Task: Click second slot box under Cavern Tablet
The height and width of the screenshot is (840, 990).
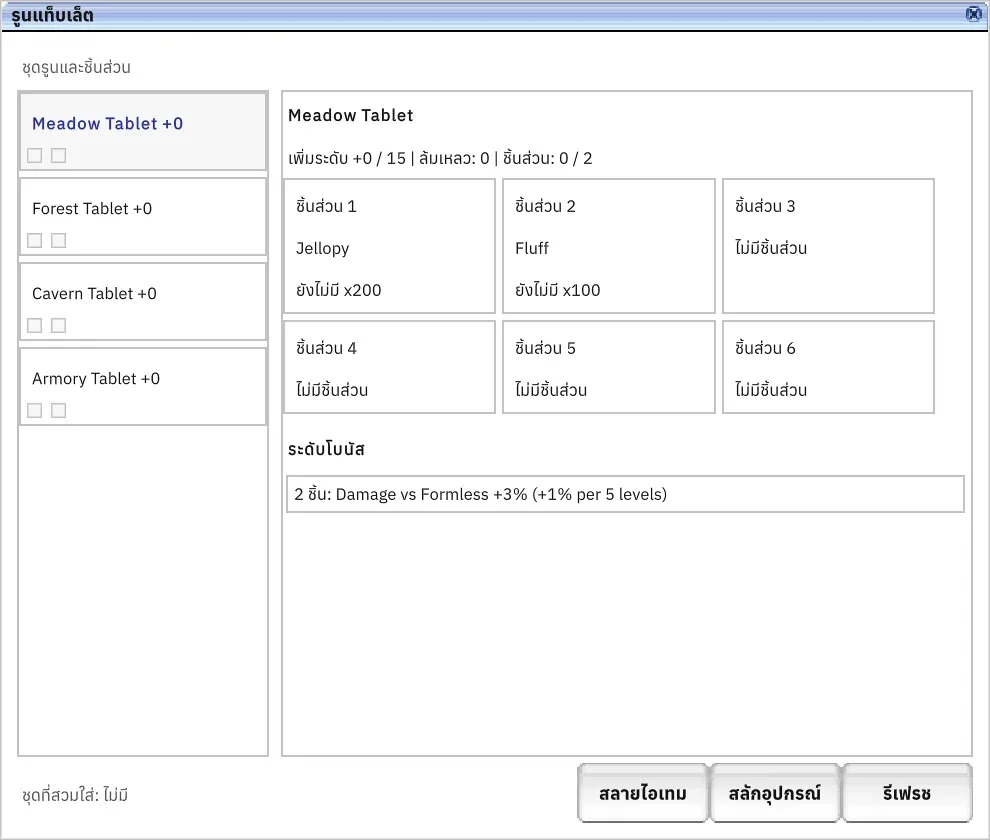Action: 59,325
